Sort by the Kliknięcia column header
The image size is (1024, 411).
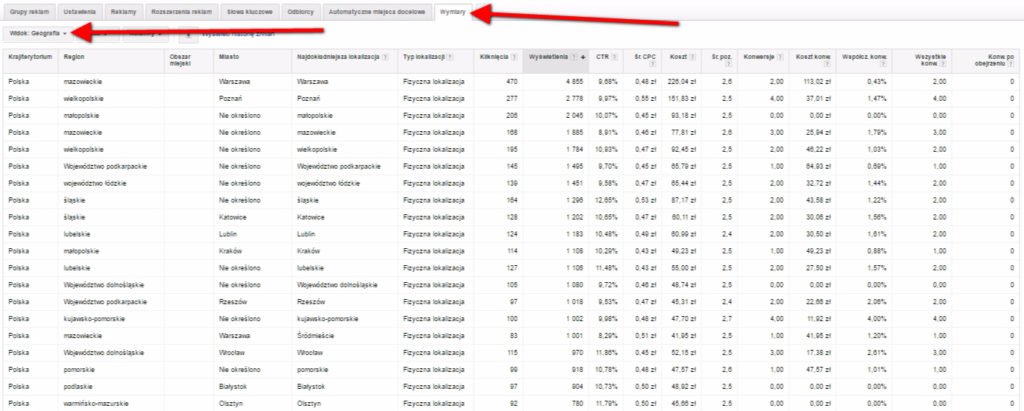(x=494, y=57)
